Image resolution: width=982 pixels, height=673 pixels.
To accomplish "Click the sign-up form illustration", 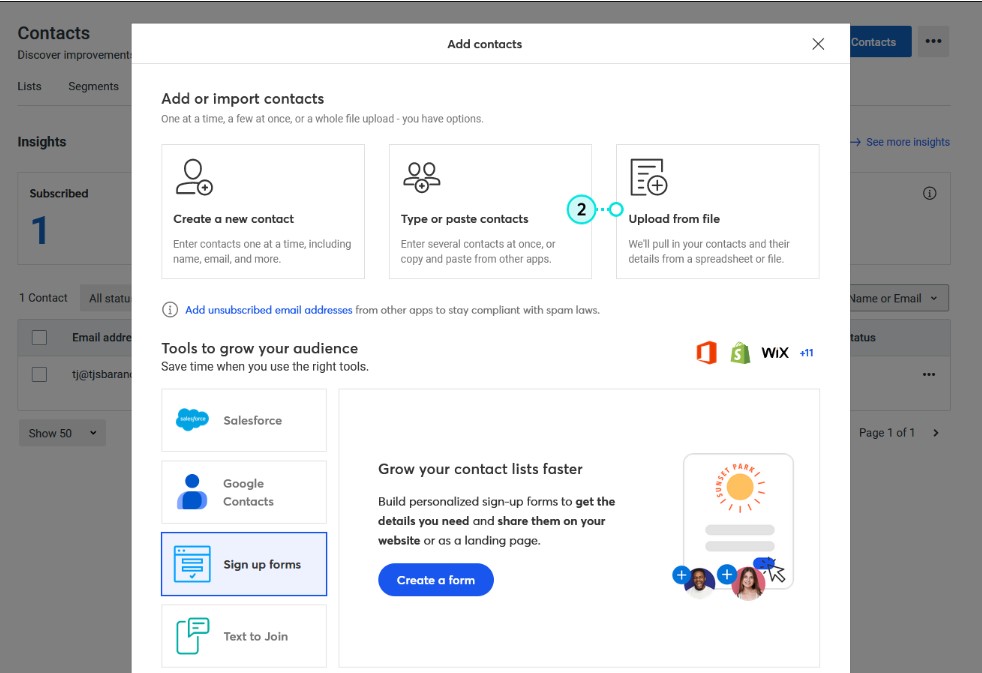I will (733, 526).
